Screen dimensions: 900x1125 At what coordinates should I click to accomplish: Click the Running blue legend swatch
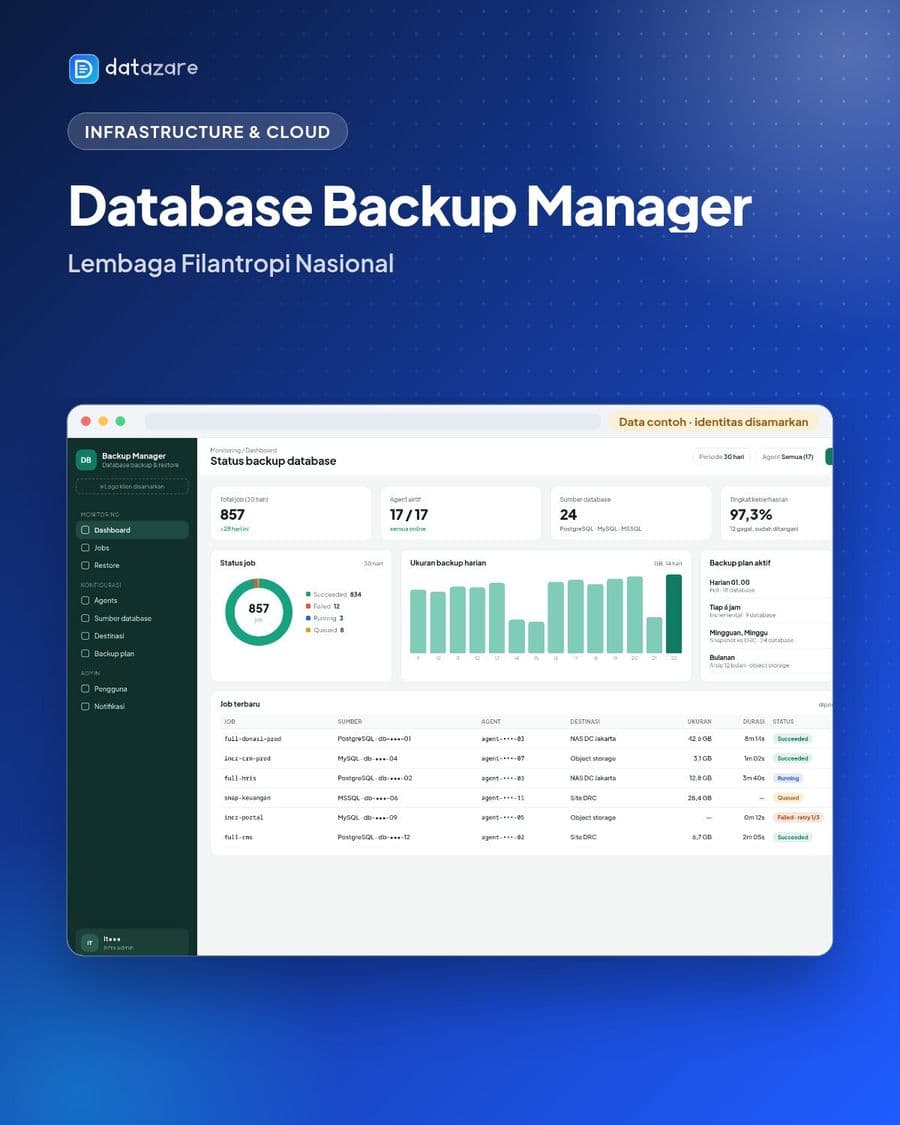point(308,618)
